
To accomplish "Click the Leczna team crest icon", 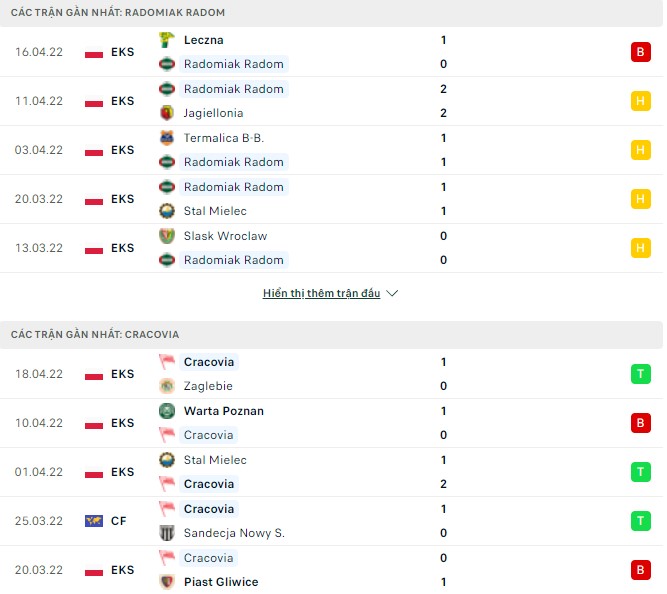I will tap(167, 40).
